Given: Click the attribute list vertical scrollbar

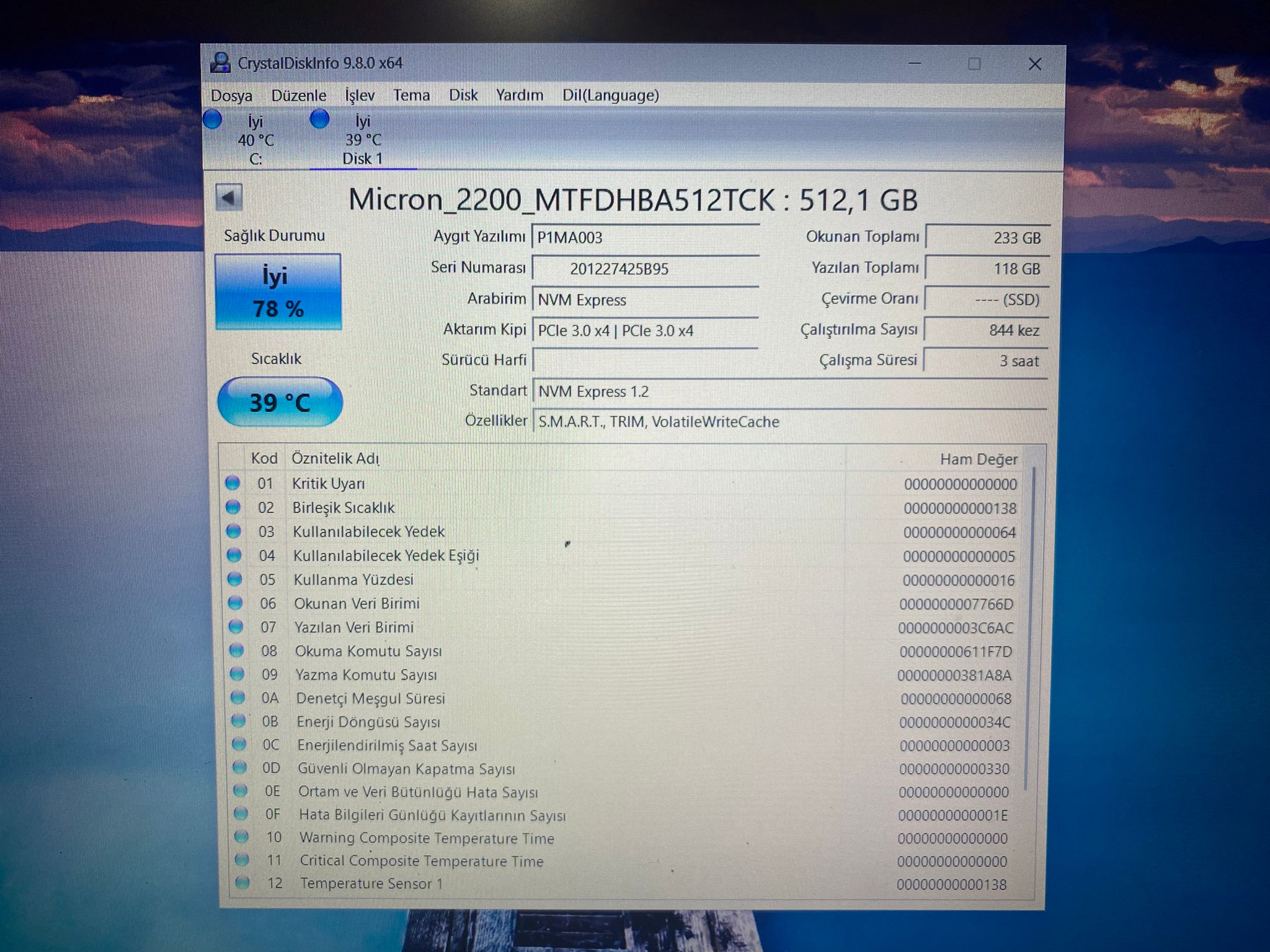Looking at the screenshot, I should click(1030, 627).
